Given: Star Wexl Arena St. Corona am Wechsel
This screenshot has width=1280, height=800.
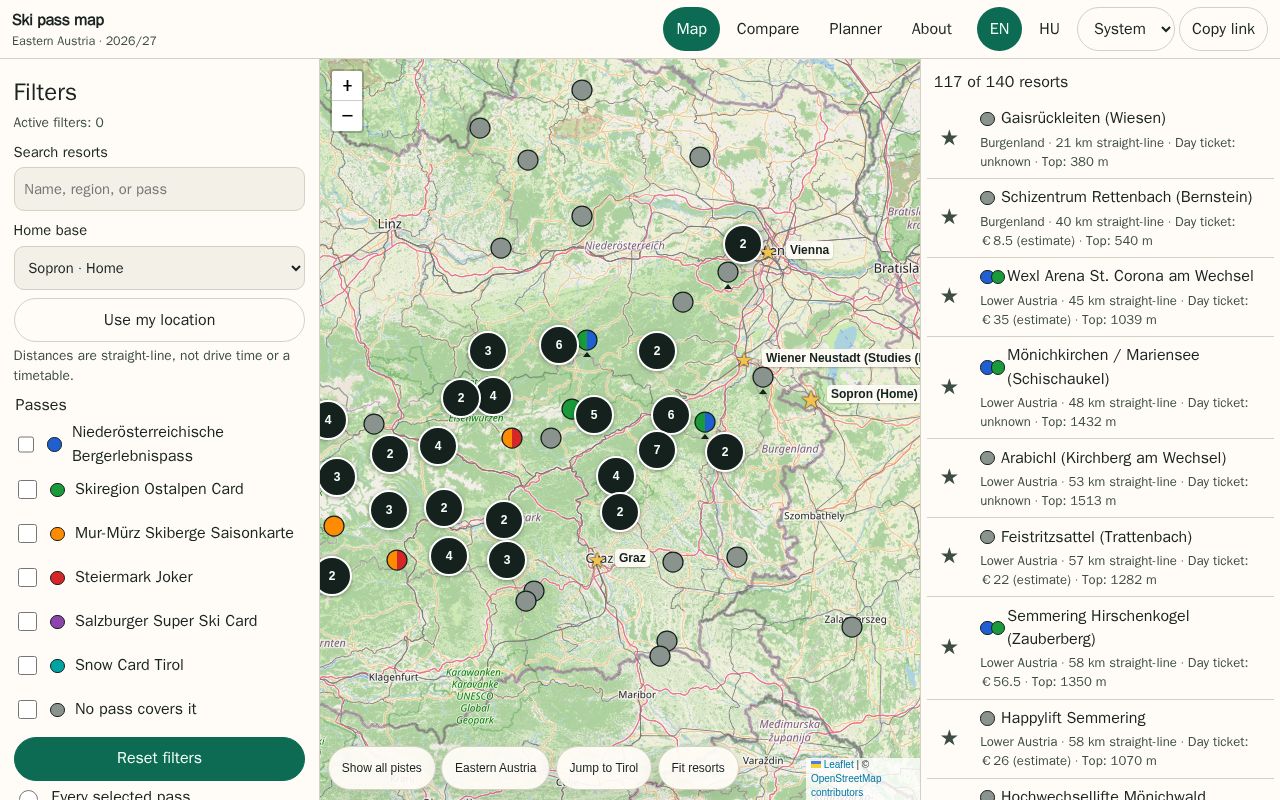Looking at the screenshot, I should coord(949,296).
